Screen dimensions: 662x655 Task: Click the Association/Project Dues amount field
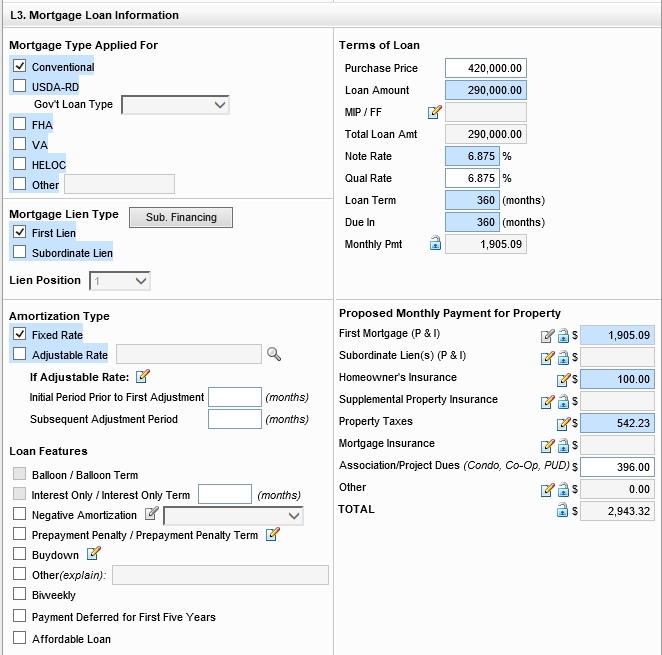click(617, 467)
